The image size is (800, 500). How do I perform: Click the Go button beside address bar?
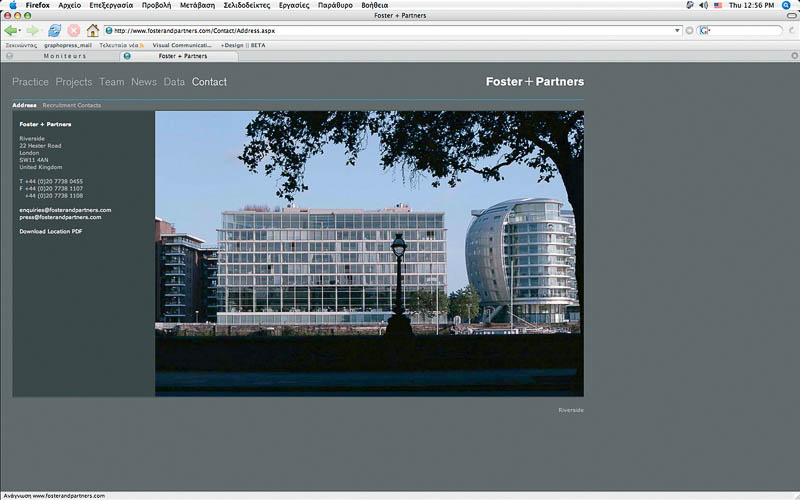(x=689, y=31)
